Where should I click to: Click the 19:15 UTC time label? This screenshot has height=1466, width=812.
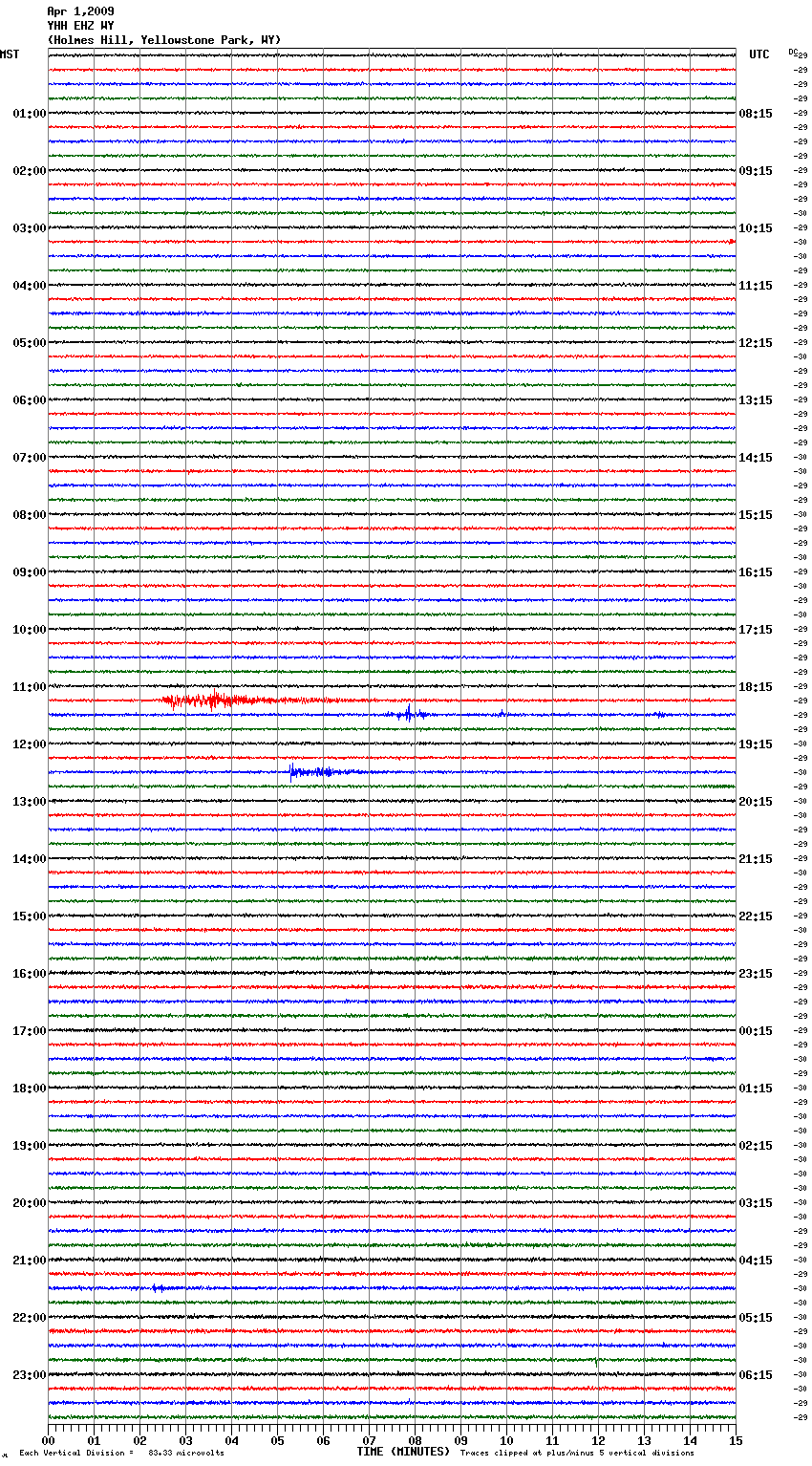point(756,744)
